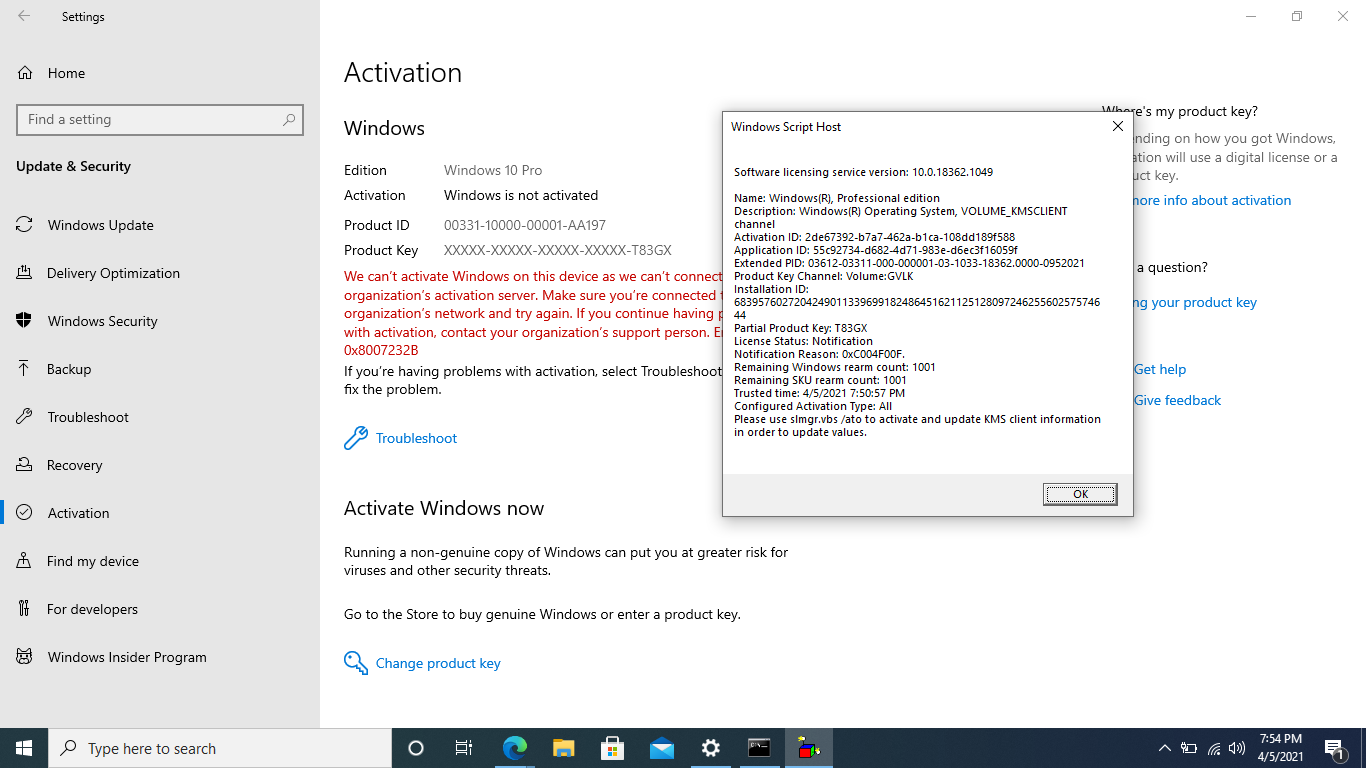Screen dimensions: 1366x768
Task: Close the Windows Script Host dialog
Action: tap(1118, 126)
